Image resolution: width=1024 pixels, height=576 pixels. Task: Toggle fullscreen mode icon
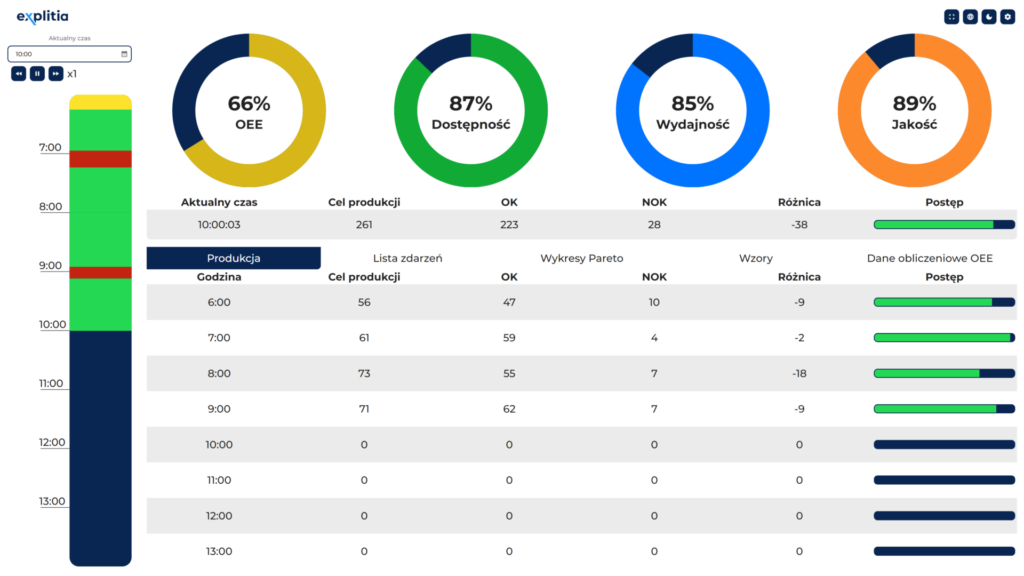[951, 17]
